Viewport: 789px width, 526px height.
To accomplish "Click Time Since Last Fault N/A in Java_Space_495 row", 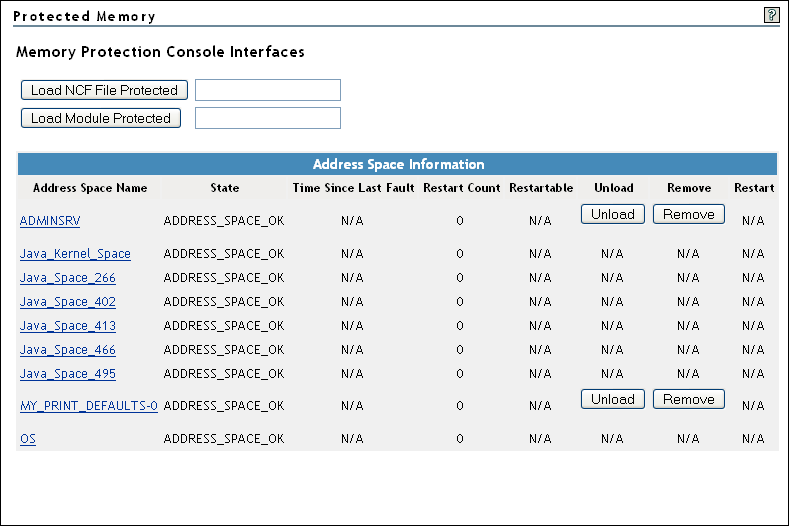I will [352, 374].
